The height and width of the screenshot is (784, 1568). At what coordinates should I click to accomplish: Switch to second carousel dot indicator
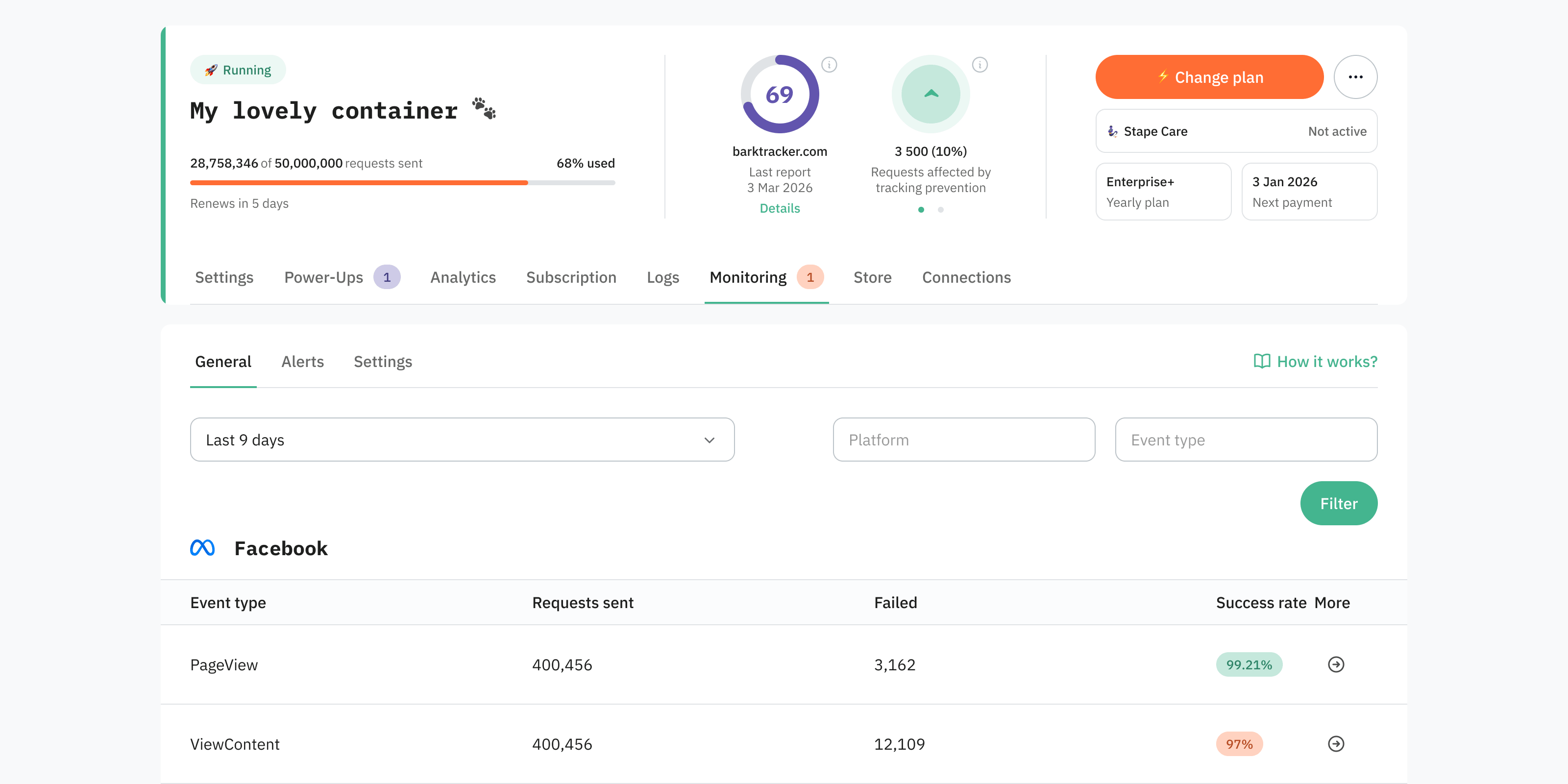click(x=940, y=209)
